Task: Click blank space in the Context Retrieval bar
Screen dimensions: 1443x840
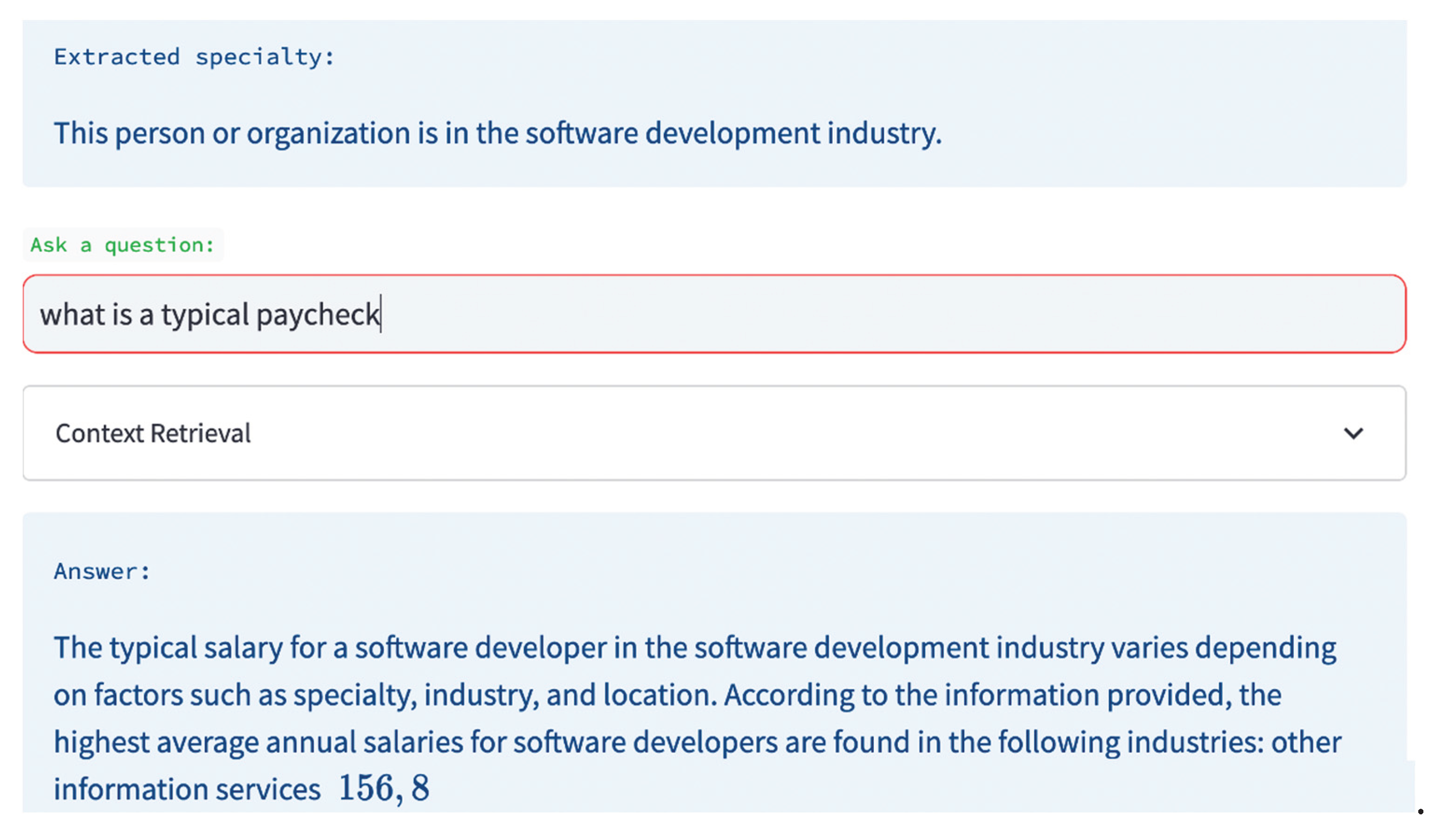Action: pos(745,433)
